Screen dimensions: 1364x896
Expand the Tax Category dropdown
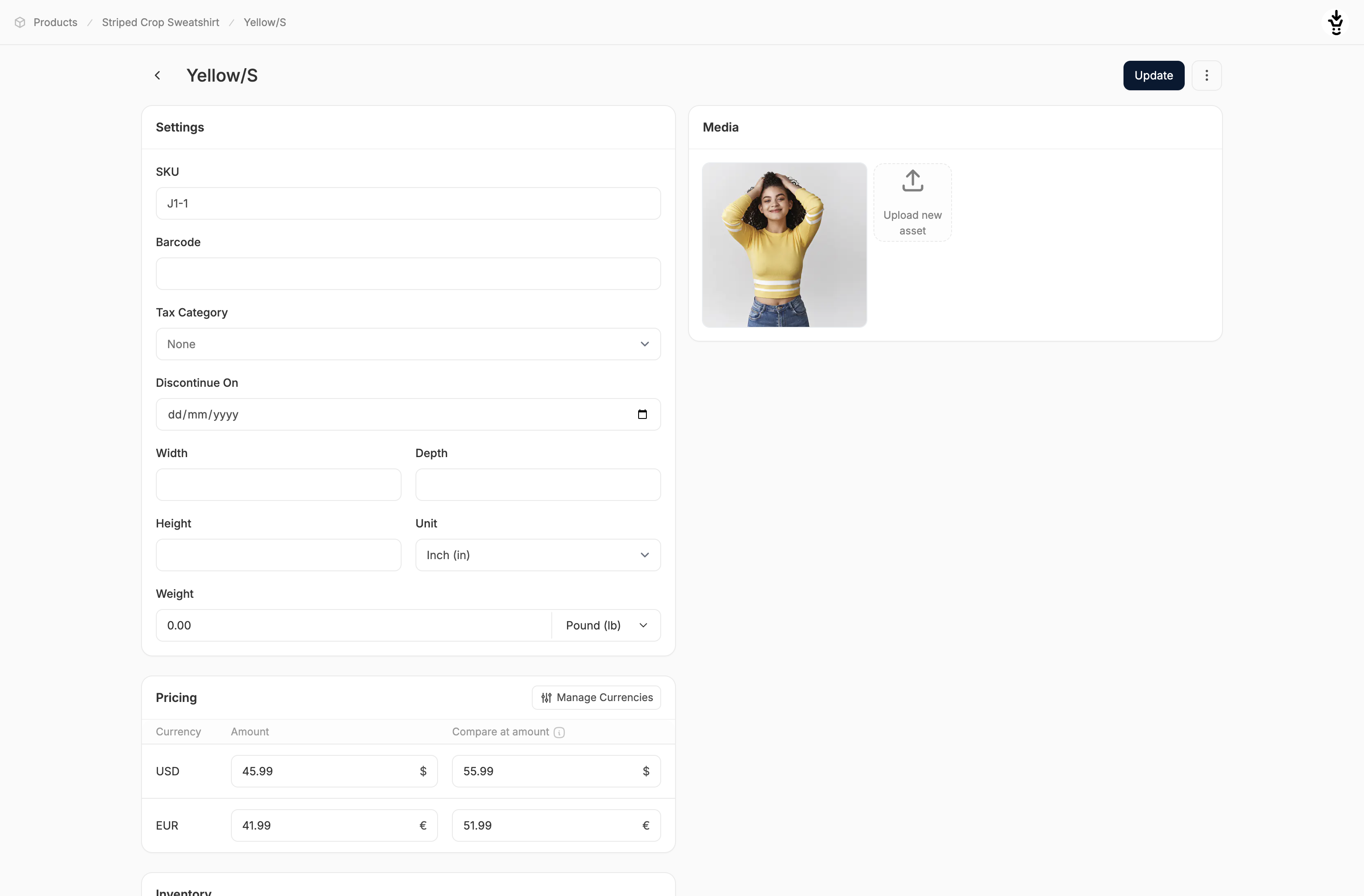pos(408,344)
